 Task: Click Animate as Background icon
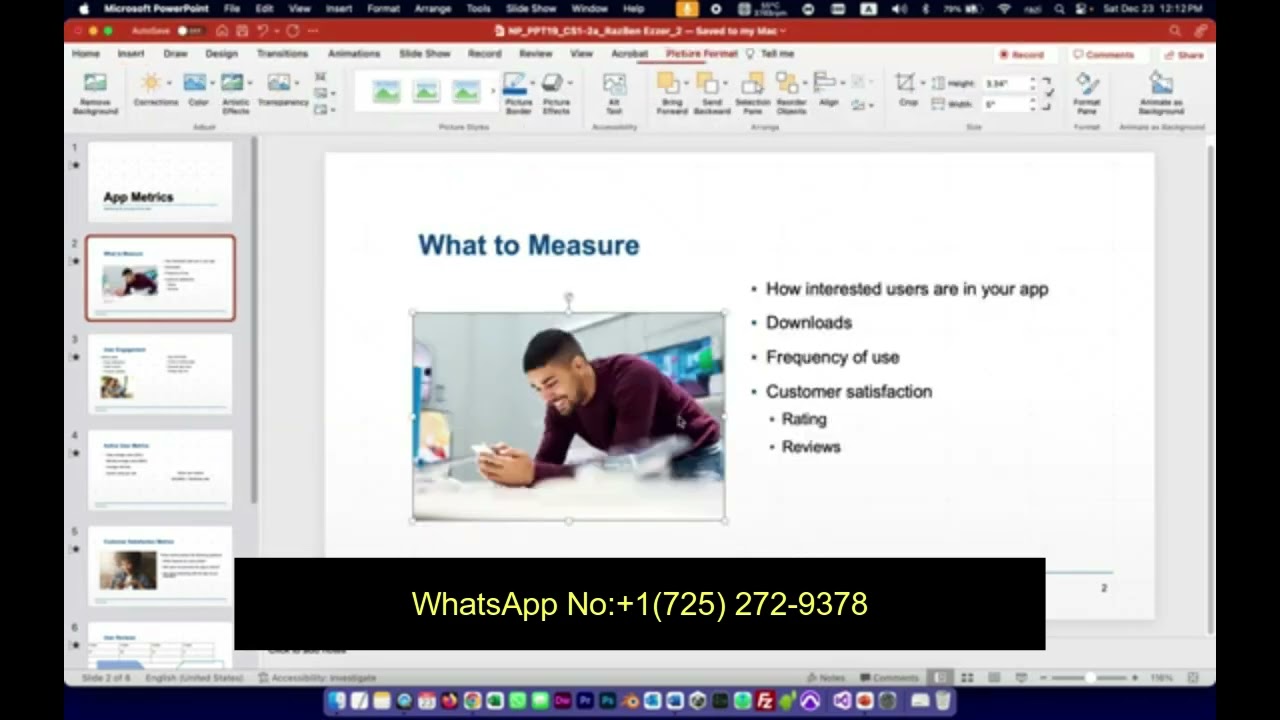point(1161,84)
